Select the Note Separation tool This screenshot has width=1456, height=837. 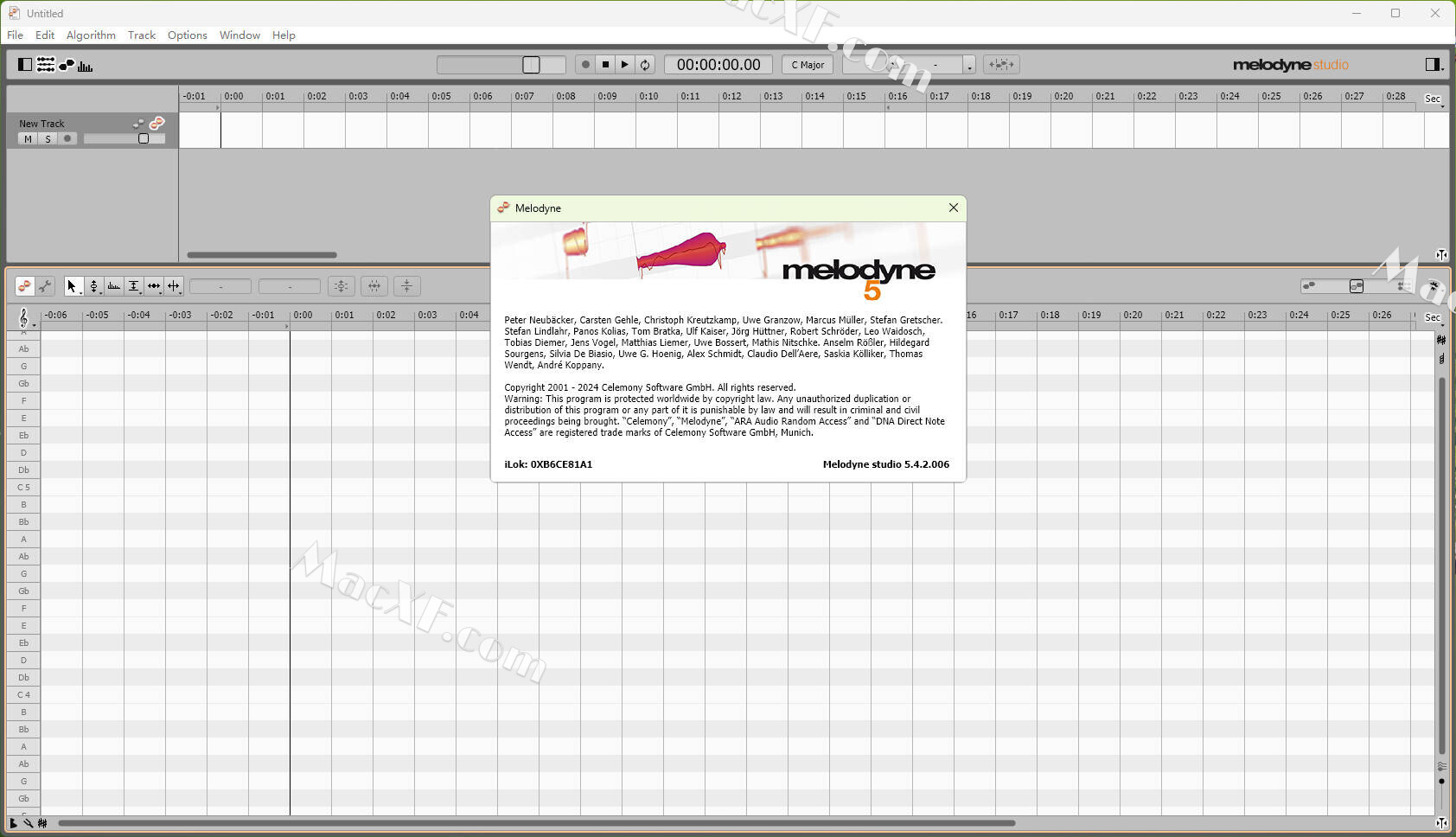click(174, 286)
